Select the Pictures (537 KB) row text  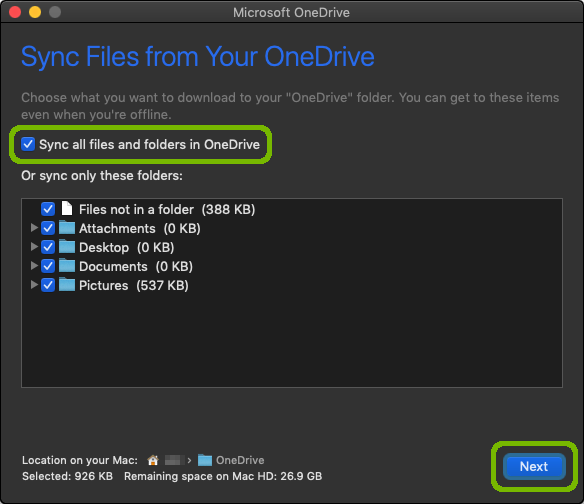tap(134, 285)
